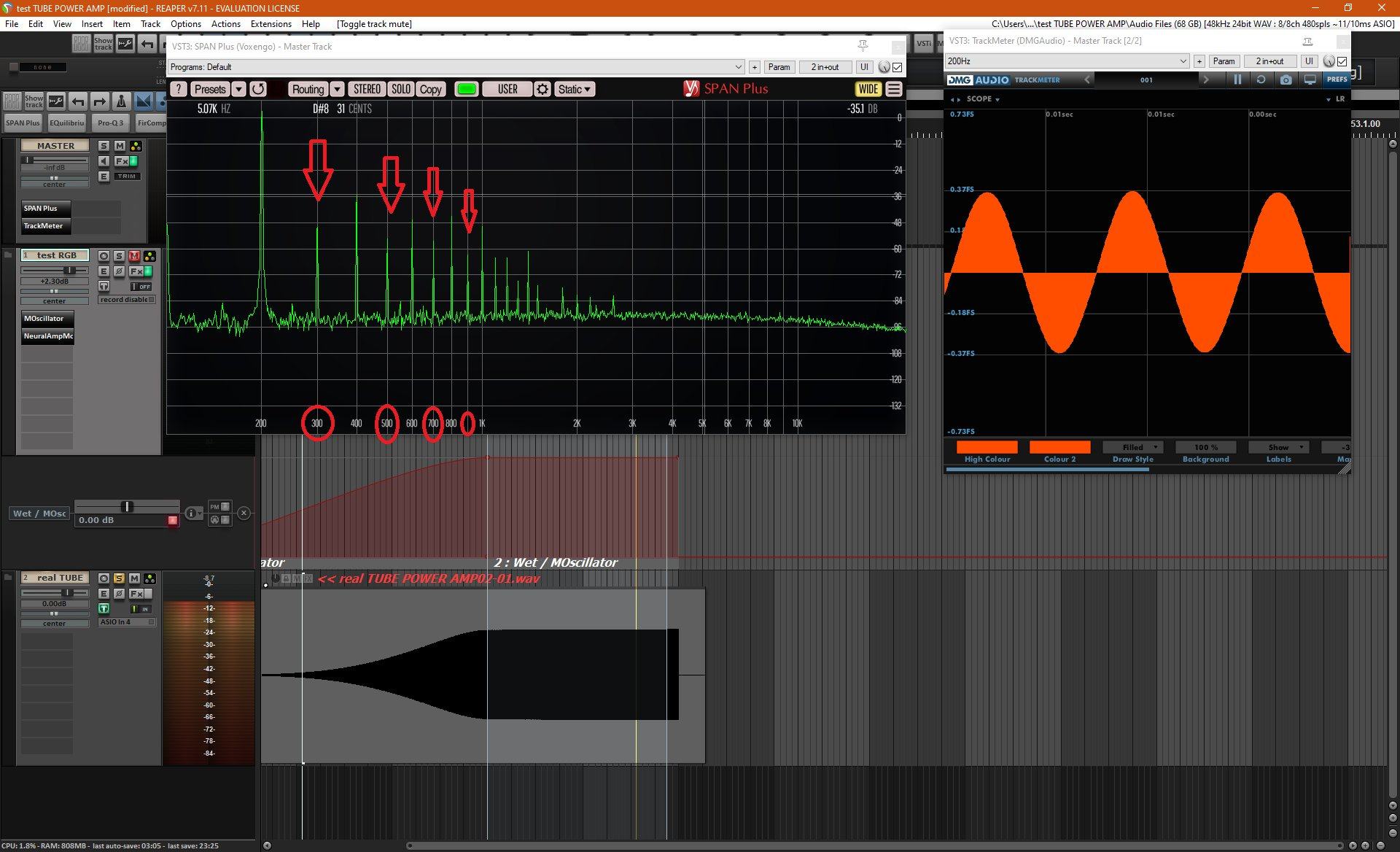Toggle phase invert on test RGB track
Viewport: 1400px width, 852px height.
[119, 271]
